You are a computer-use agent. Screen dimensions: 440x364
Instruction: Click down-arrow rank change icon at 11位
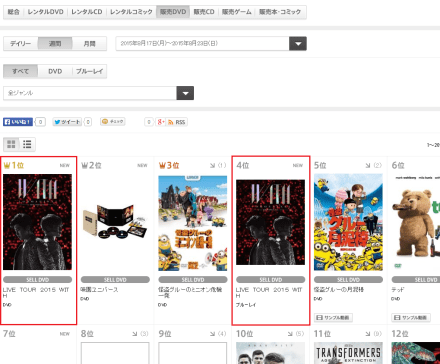368,334
